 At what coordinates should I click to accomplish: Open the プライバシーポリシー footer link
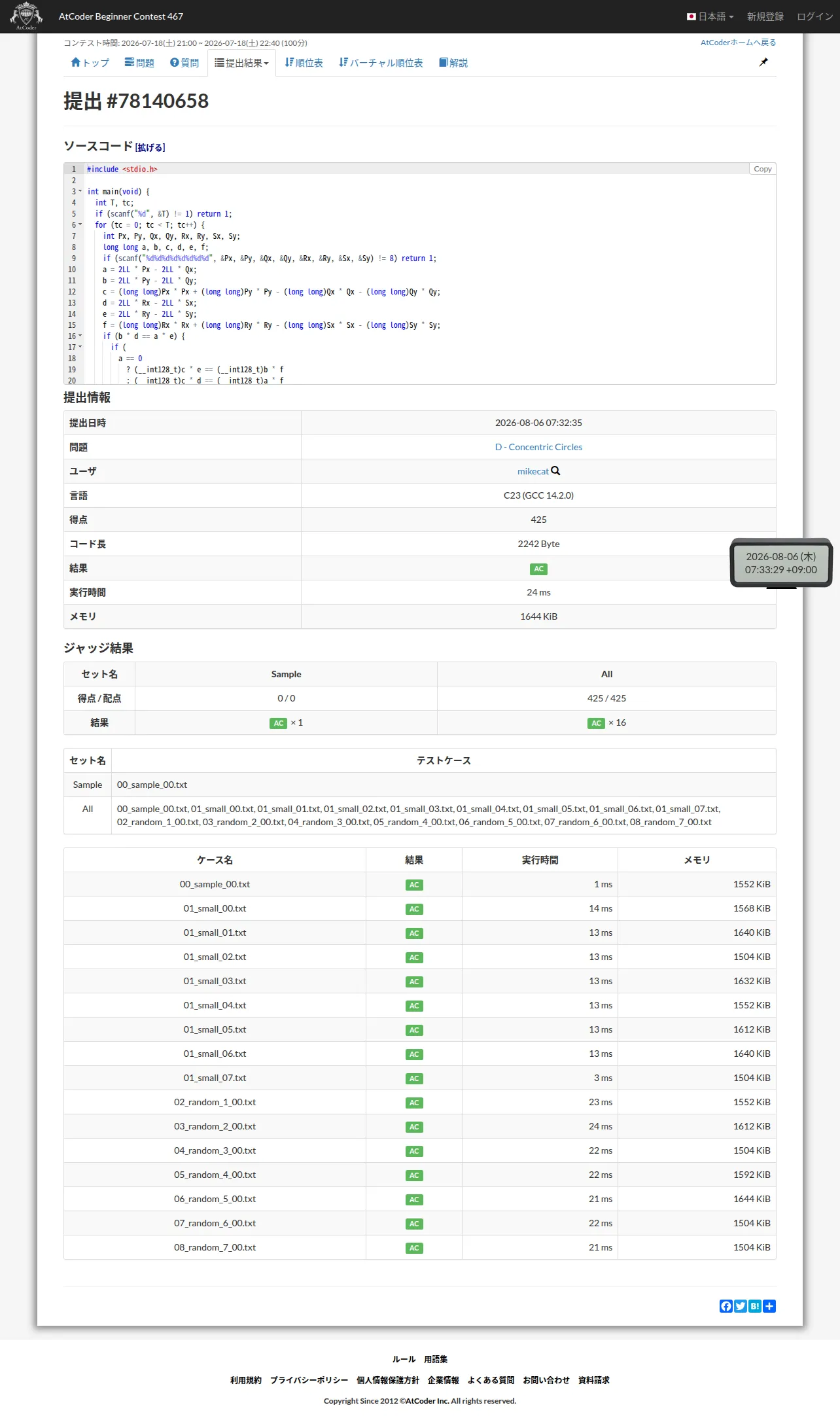pos(309,1380)
